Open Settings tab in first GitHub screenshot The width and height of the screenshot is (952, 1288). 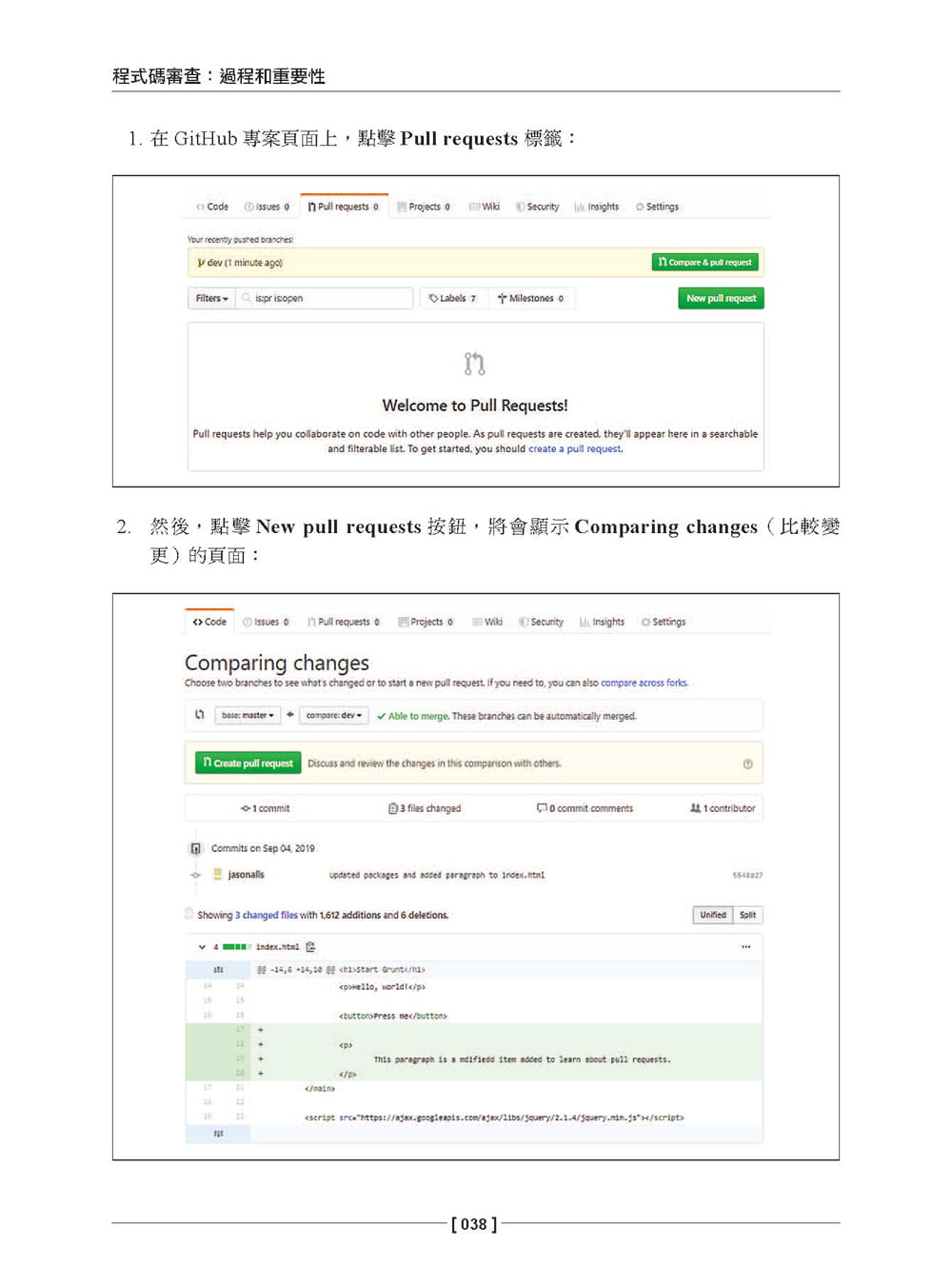(657, 207)
